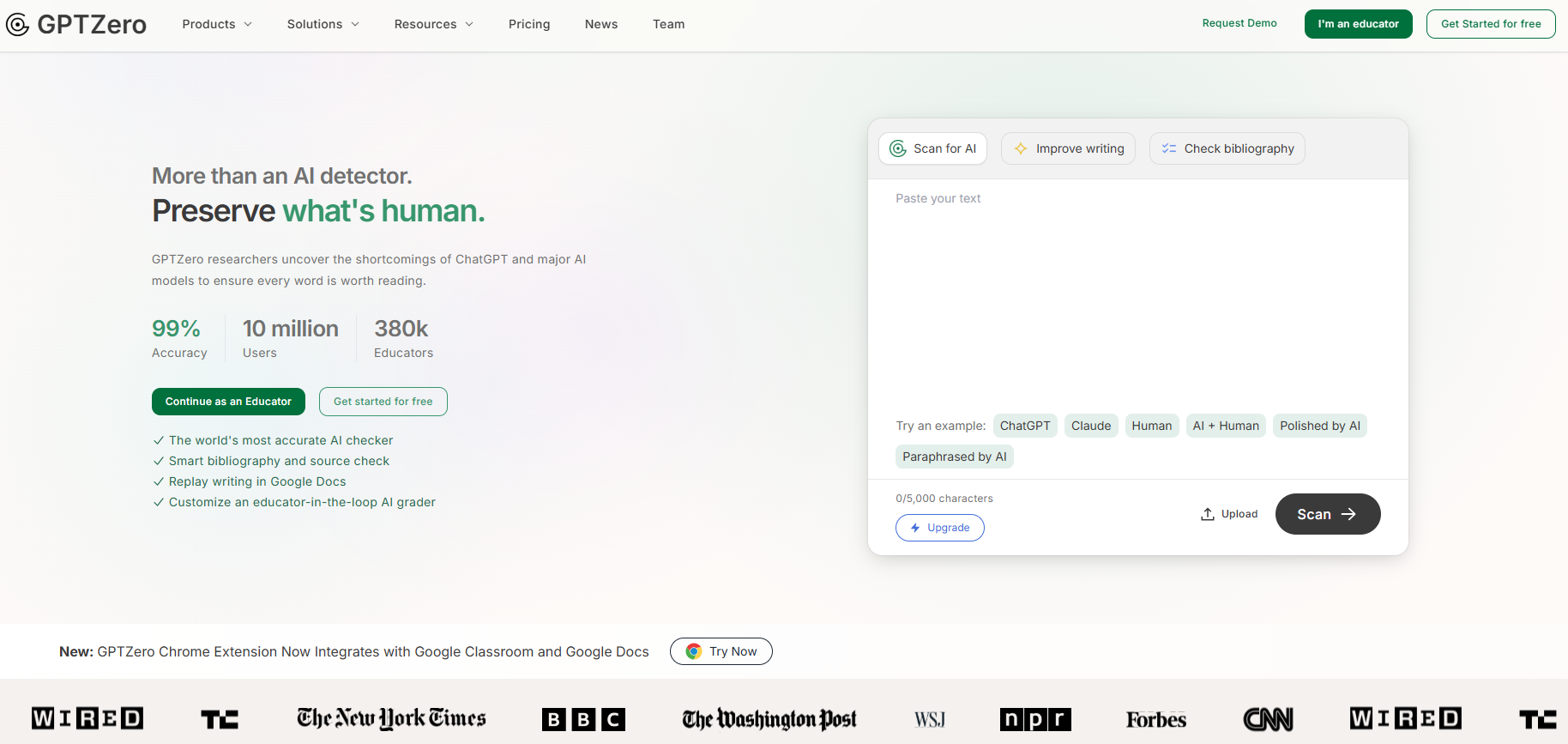Select the Claude example chip
The height and width of the screenshot is (744, 1568).
tap(1091, 426)
